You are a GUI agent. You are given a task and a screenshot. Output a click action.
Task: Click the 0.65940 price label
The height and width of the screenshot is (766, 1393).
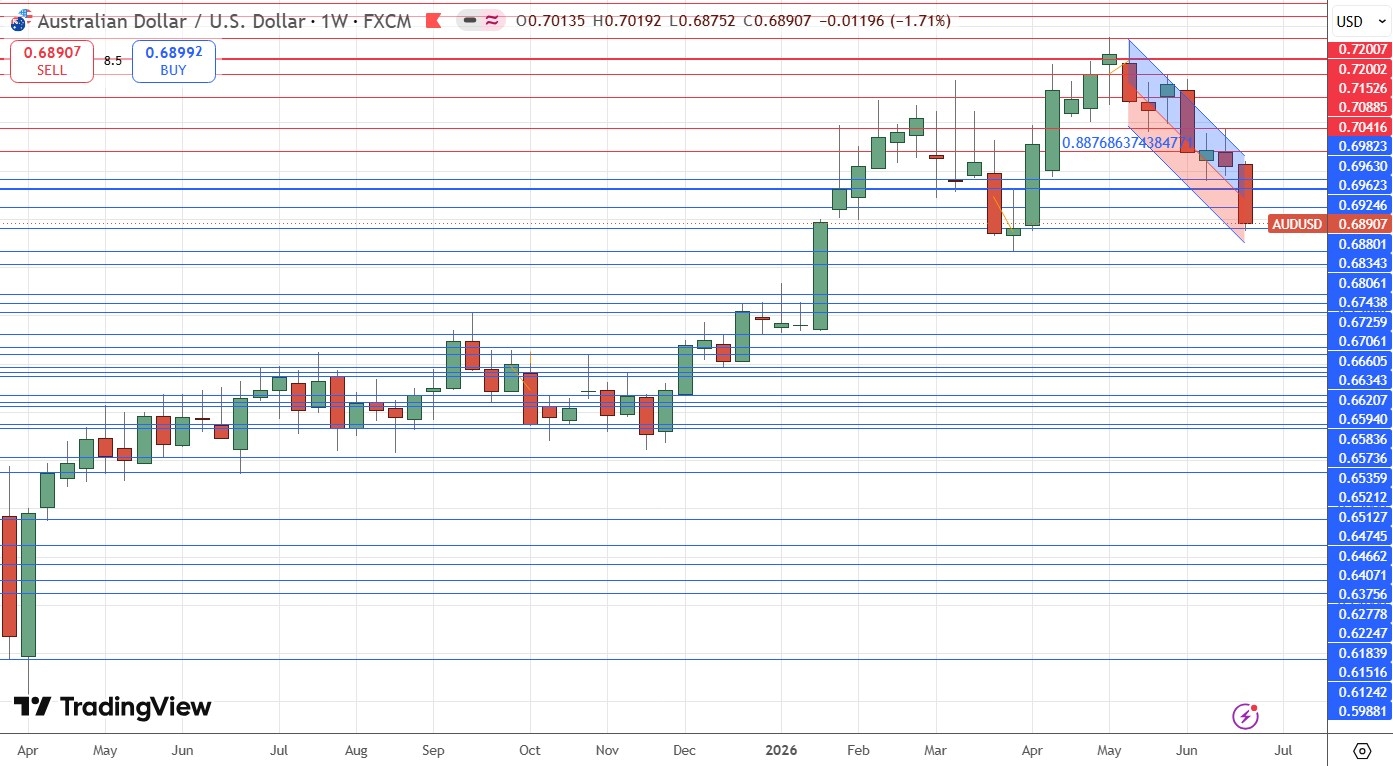[x=1361, y=419]
